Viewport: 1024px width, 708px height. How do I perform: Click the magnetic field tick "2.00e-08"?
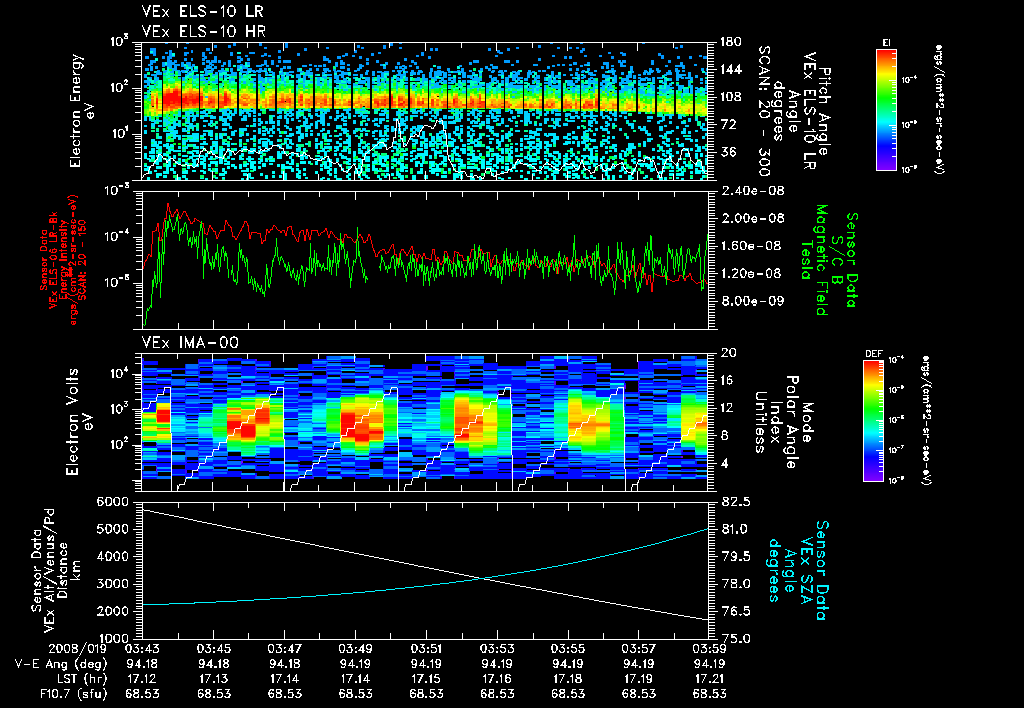[752, 218]
